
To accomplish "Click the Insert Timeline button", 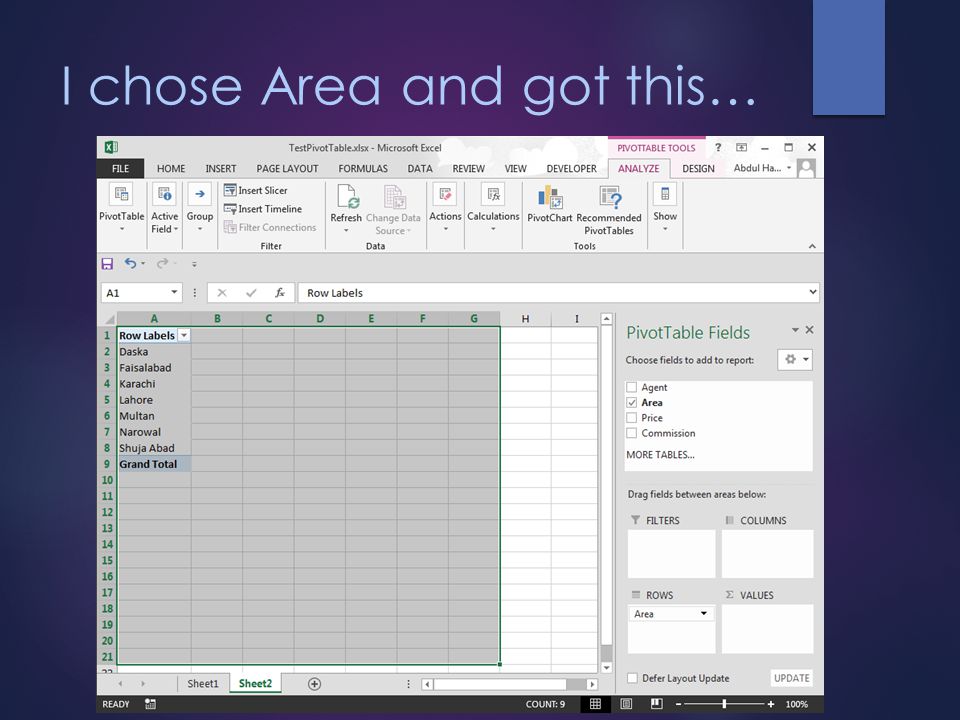I will tap(263, 209).
